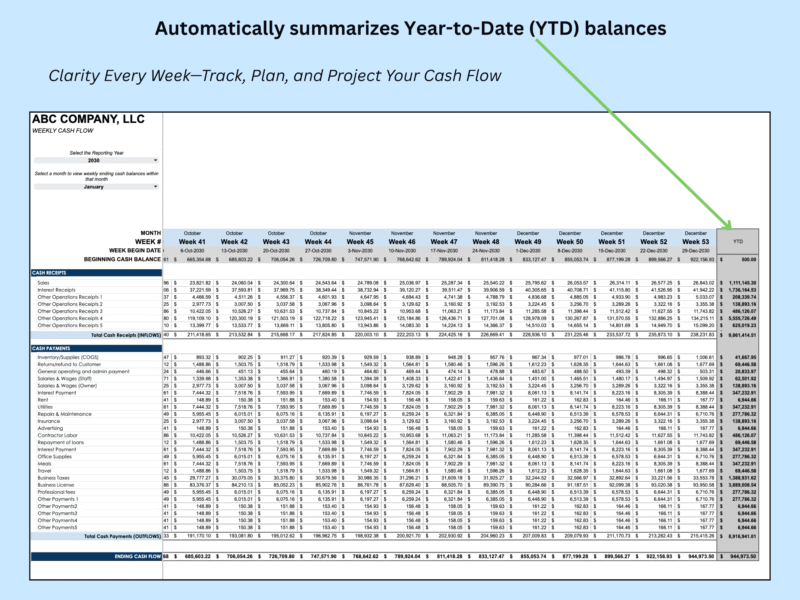Click the Interest Receipts row label
Viewport: 800px width, 600px height.
pyautogui.click(x=56, y=290)
